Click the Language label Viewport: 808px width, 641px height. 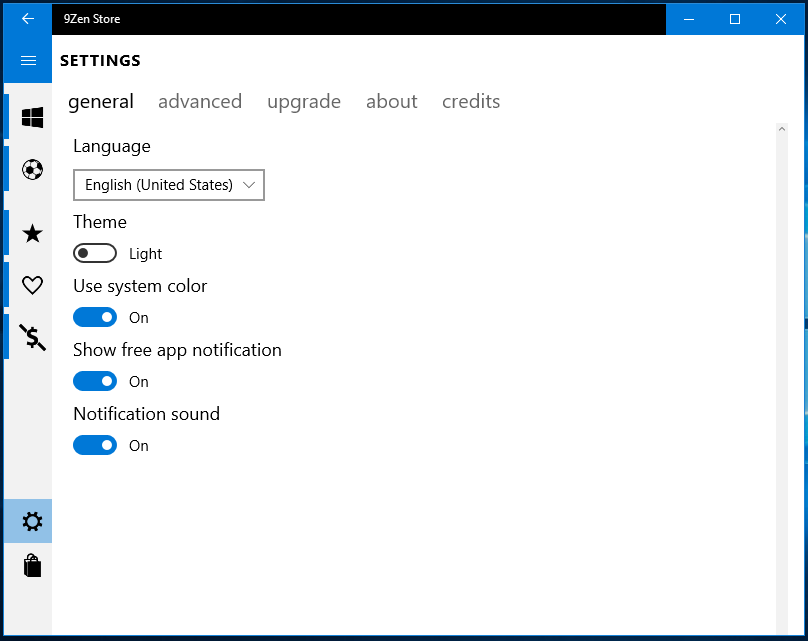(112, 146)
